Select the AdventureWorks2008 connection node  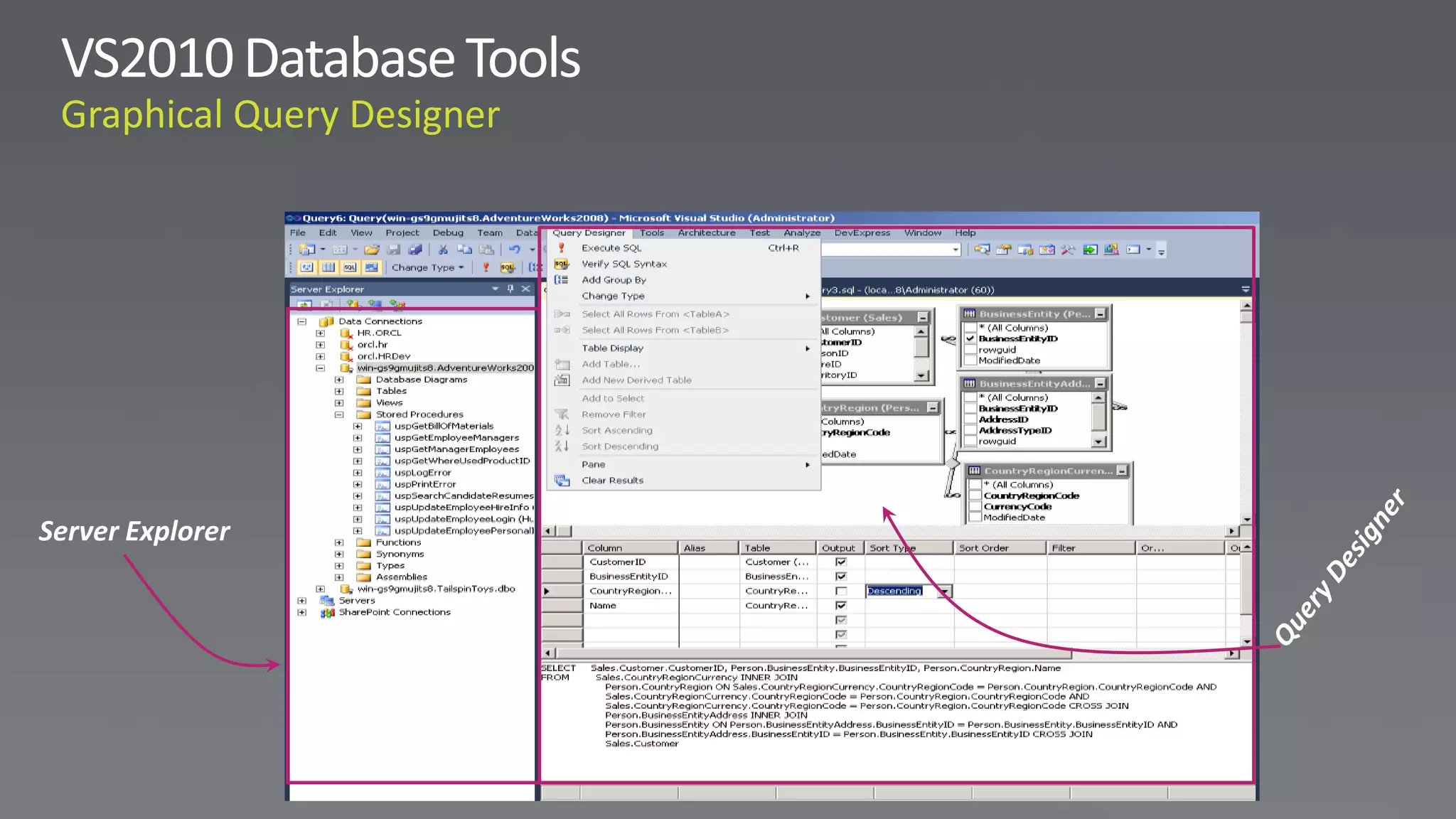point(445,368)
